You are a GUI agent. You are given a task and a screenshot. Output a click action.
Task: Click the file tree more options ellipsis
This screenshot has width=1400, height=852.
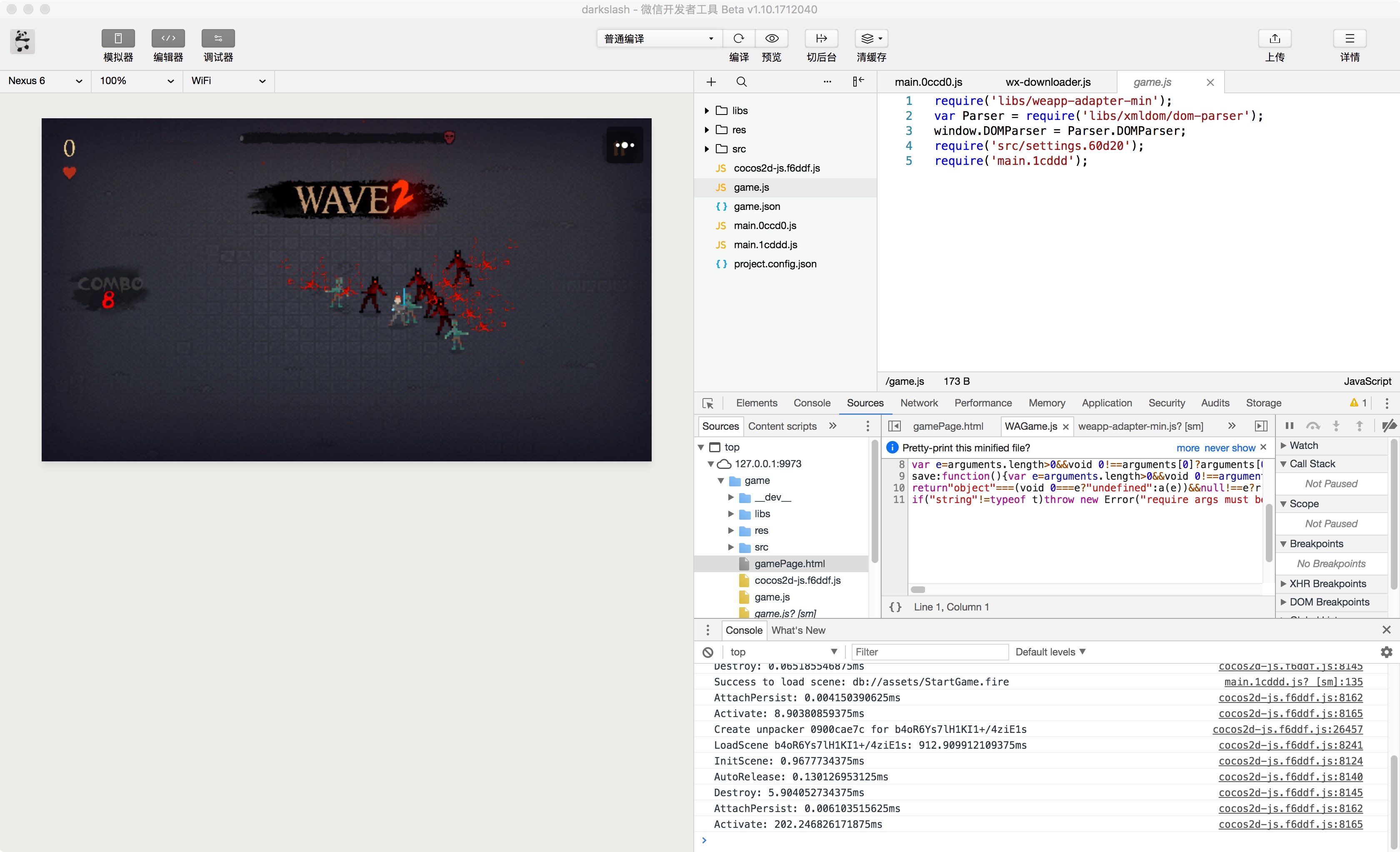[x=827, y=82]
